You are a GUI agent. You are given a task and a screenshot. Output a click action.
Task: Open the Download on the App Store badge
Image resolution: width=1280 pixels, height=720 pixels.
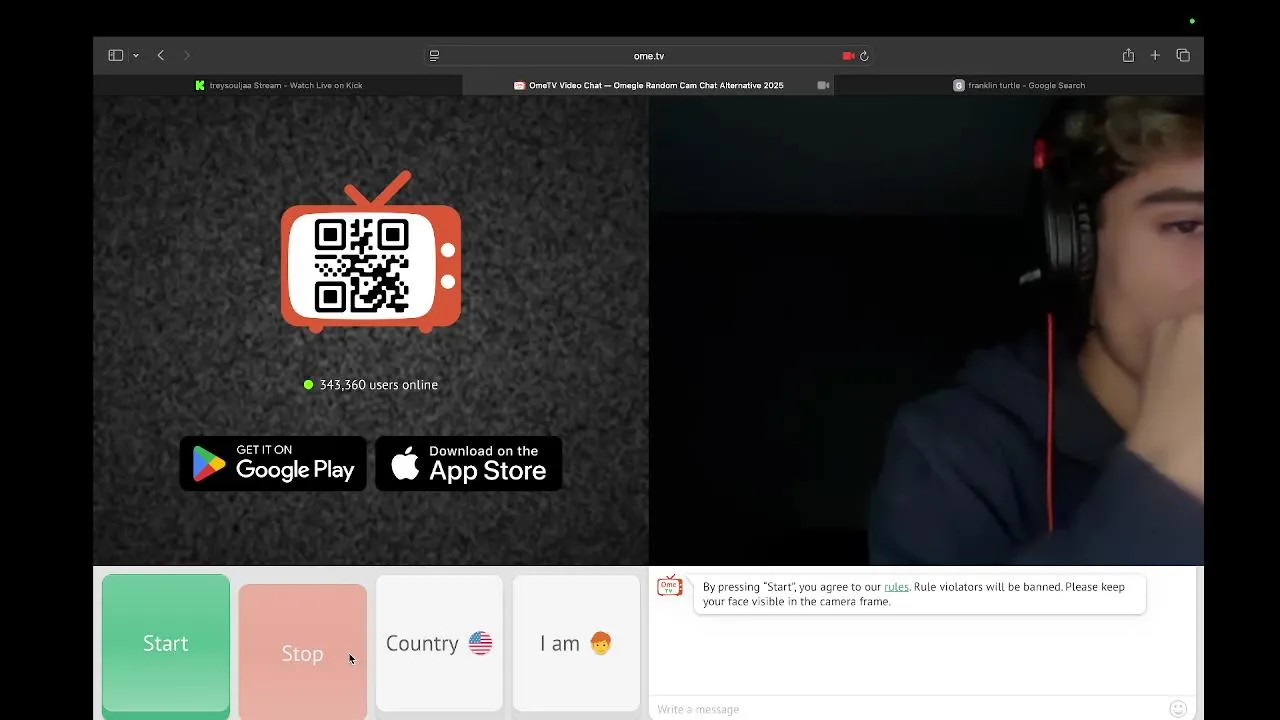(x=468, y=464)
